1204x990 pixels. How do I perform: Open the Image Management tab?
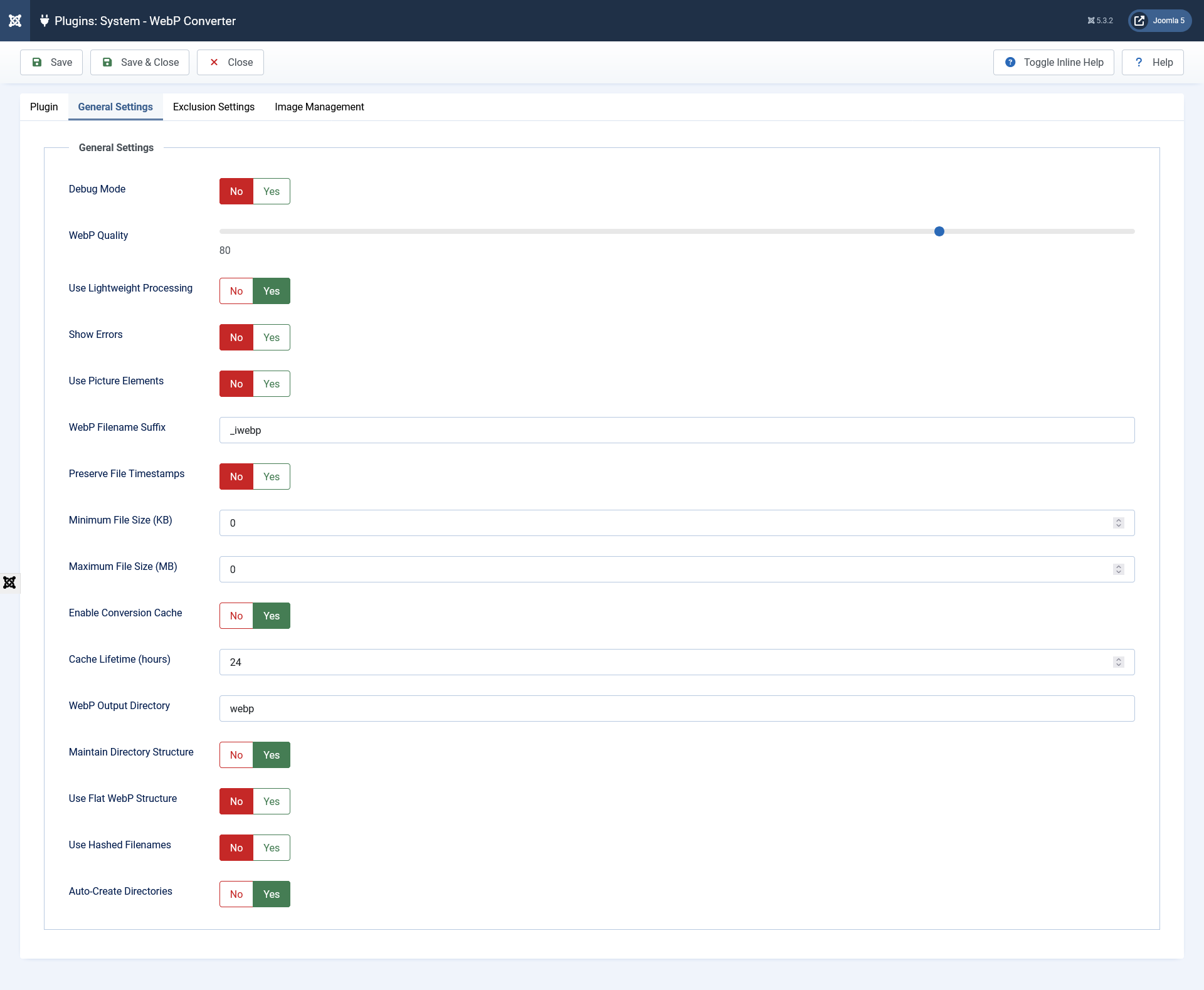[319, 107]
